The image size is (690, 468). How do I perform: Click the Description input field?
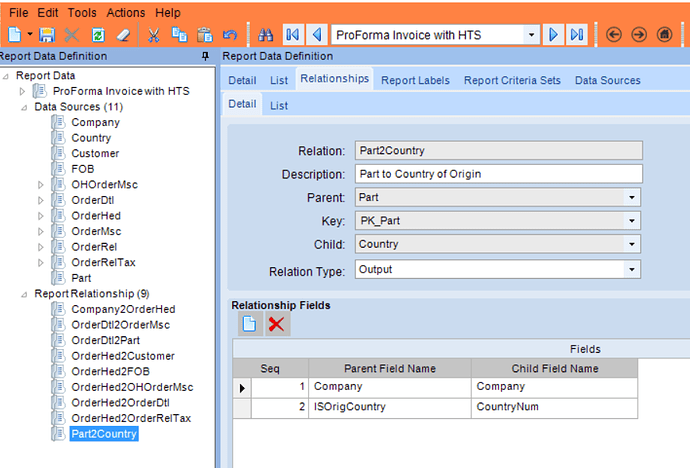pyautogui.click(x=499, y=174)
